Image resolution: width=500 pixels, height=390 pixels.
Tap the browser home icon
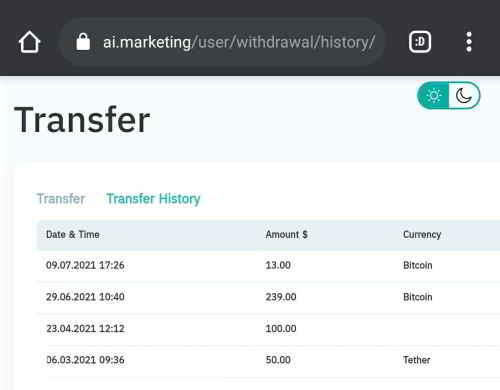[x=29, y=42]
